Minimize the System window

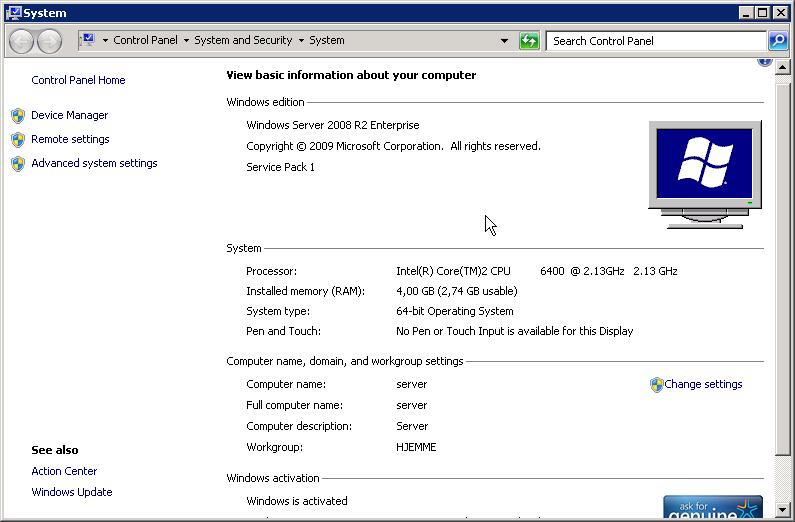click(x=745, y=13)
